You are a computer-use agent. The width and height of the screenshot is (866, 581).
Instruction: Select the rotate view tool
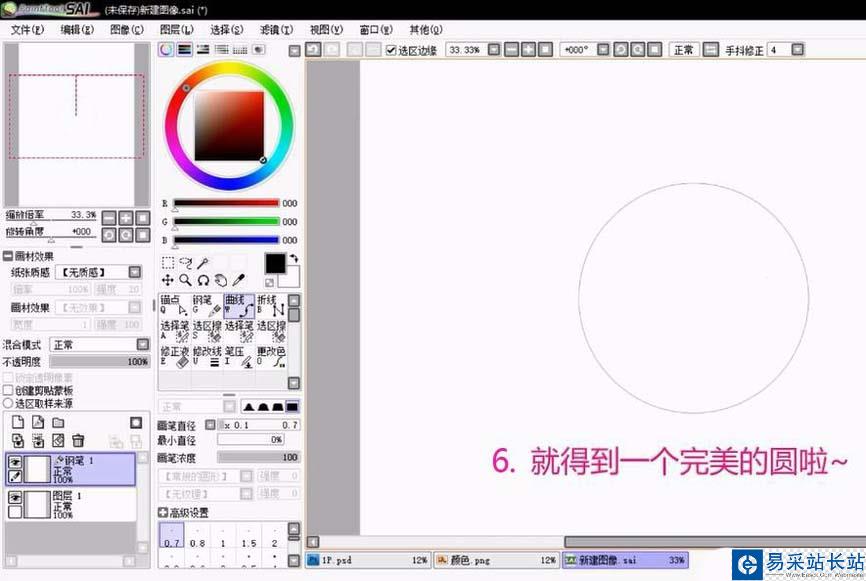203,281
